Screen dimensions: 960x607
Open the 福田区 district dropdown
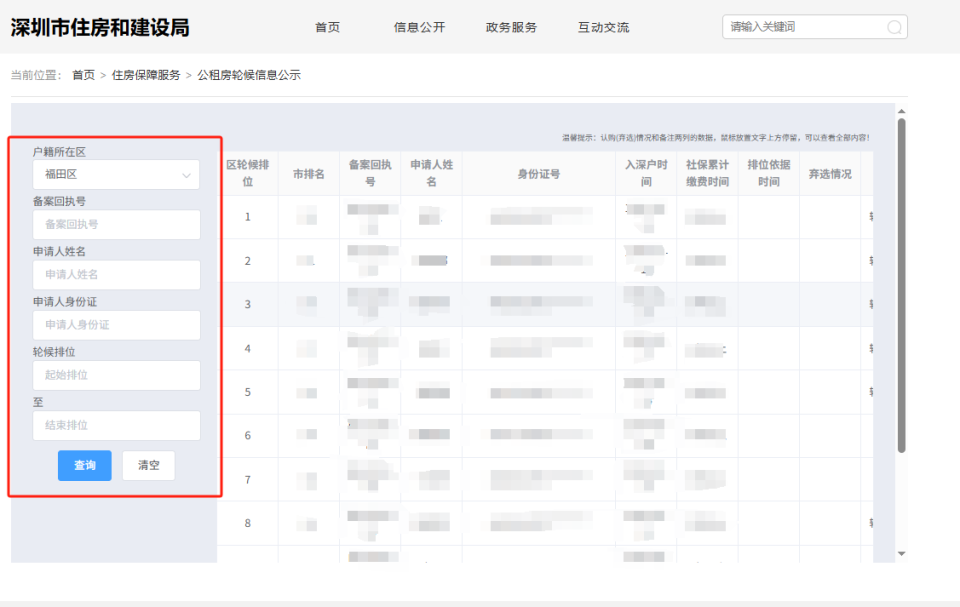coord(116,175)
